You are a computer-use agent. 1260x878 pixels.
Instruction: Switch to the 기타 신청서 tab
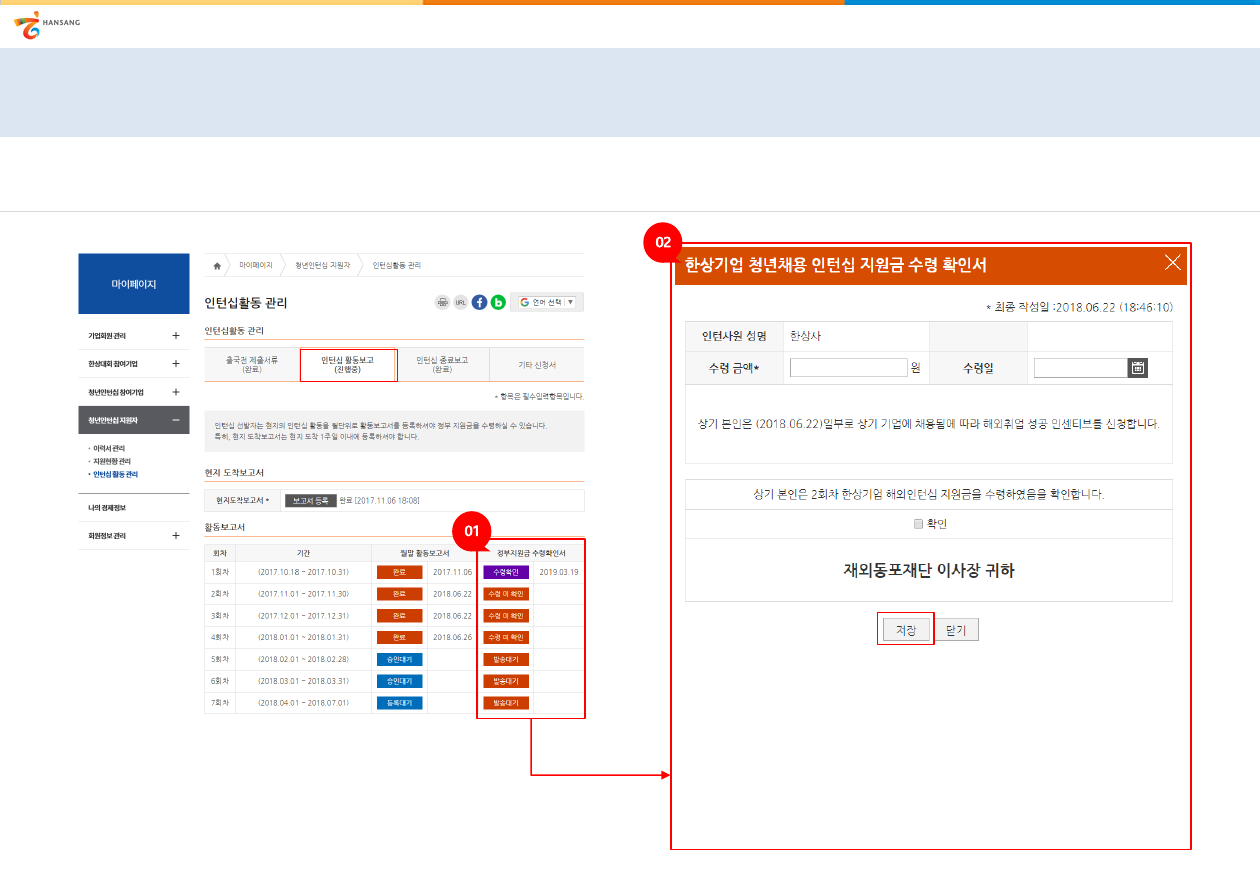537,365
